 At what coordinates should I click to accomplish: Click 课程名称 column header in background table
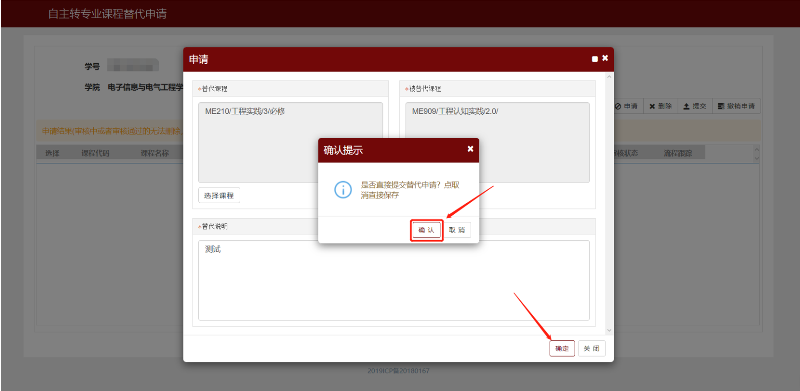tap(155, 153)
